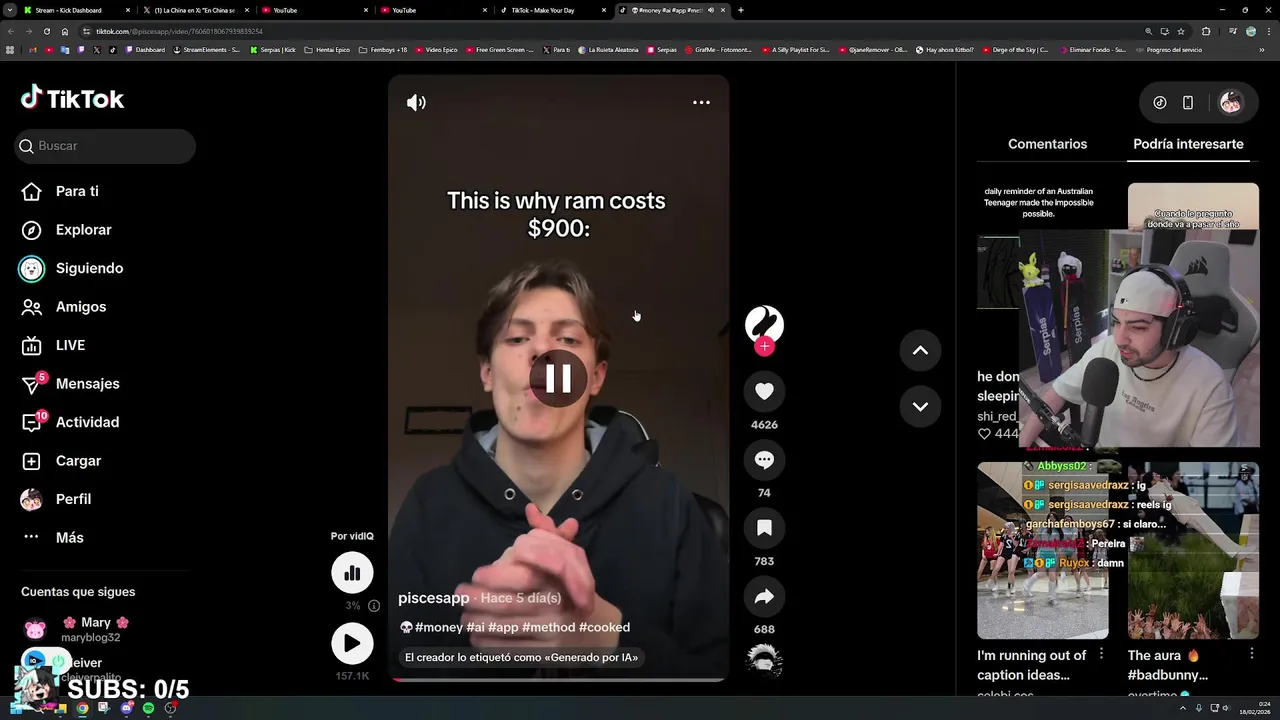This screenshot has width=1280, height=720.
Task: Bookmark this page with the star icon
Action: pos(1181,31)
